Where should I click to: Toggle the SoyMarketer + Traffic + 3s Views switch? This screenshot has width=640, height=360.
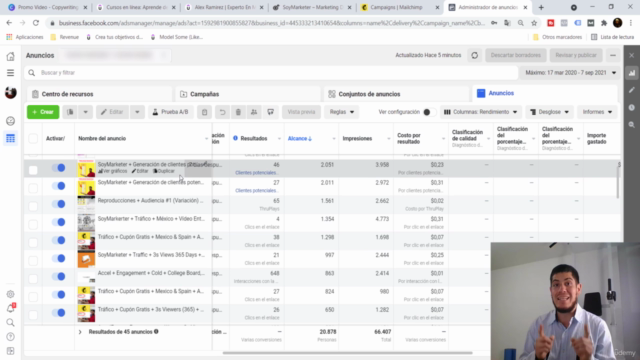pos(58,258)
